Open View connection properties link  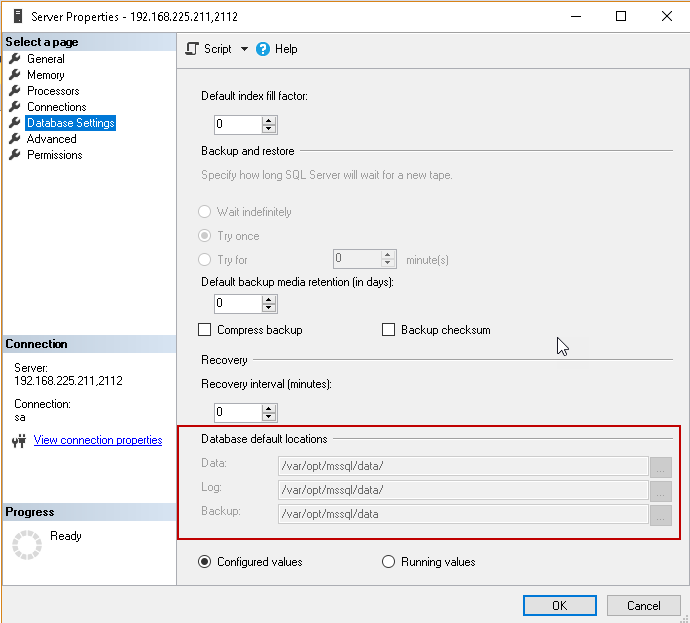(x=98, y=440)
